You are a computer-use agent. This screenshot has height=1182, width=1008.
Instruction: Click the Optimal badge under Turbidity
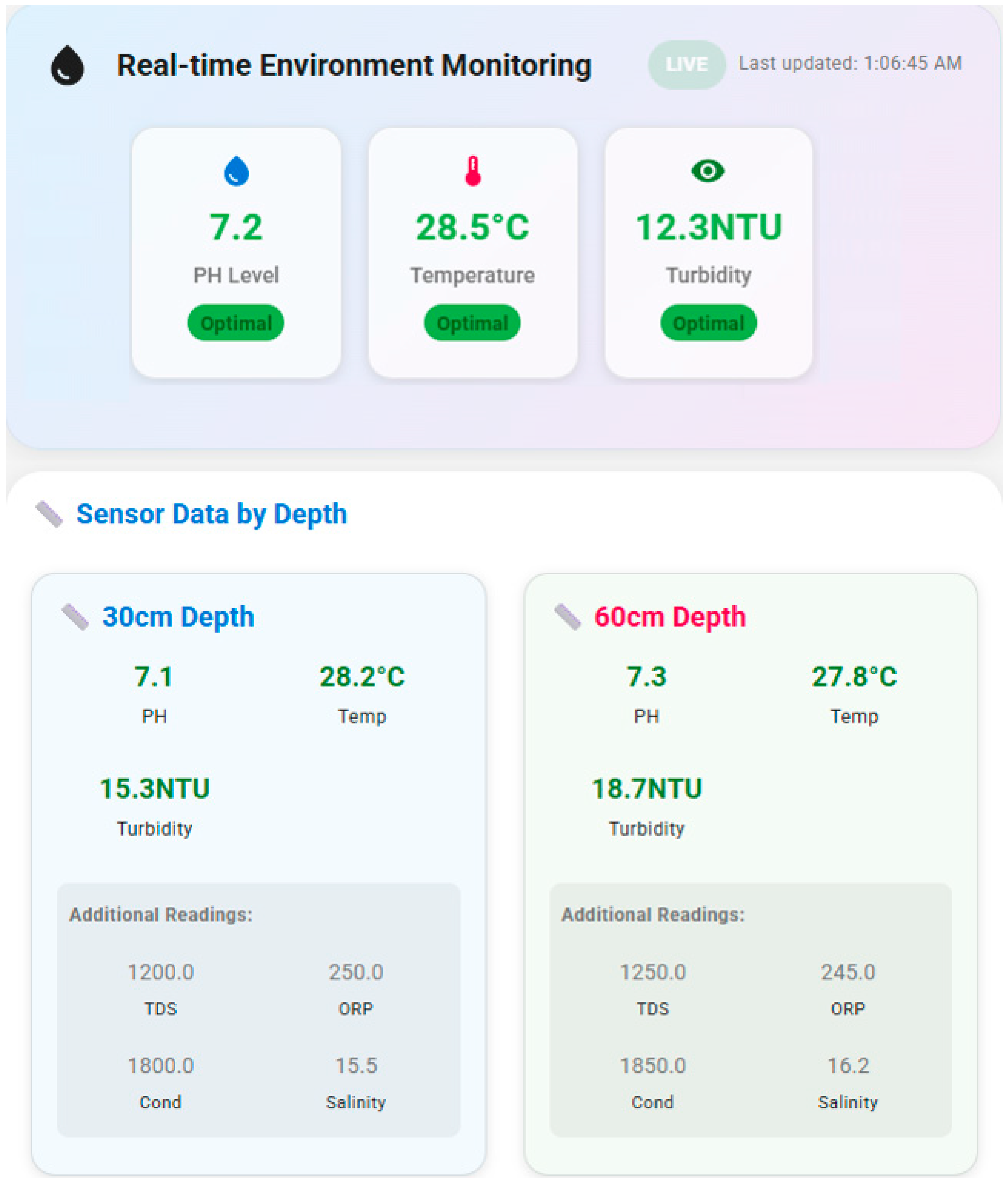tap(709, 323)
